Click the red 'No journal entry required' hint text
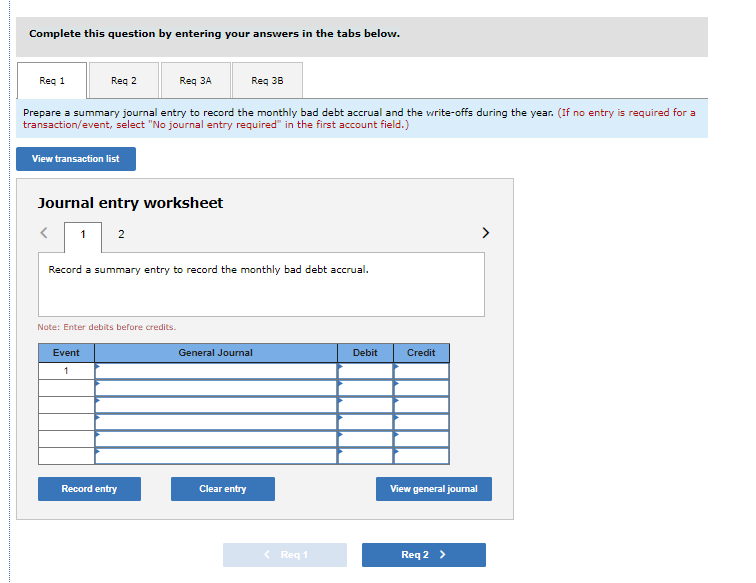Viewport: 756px width, 583px height. [x=359, y=119]
